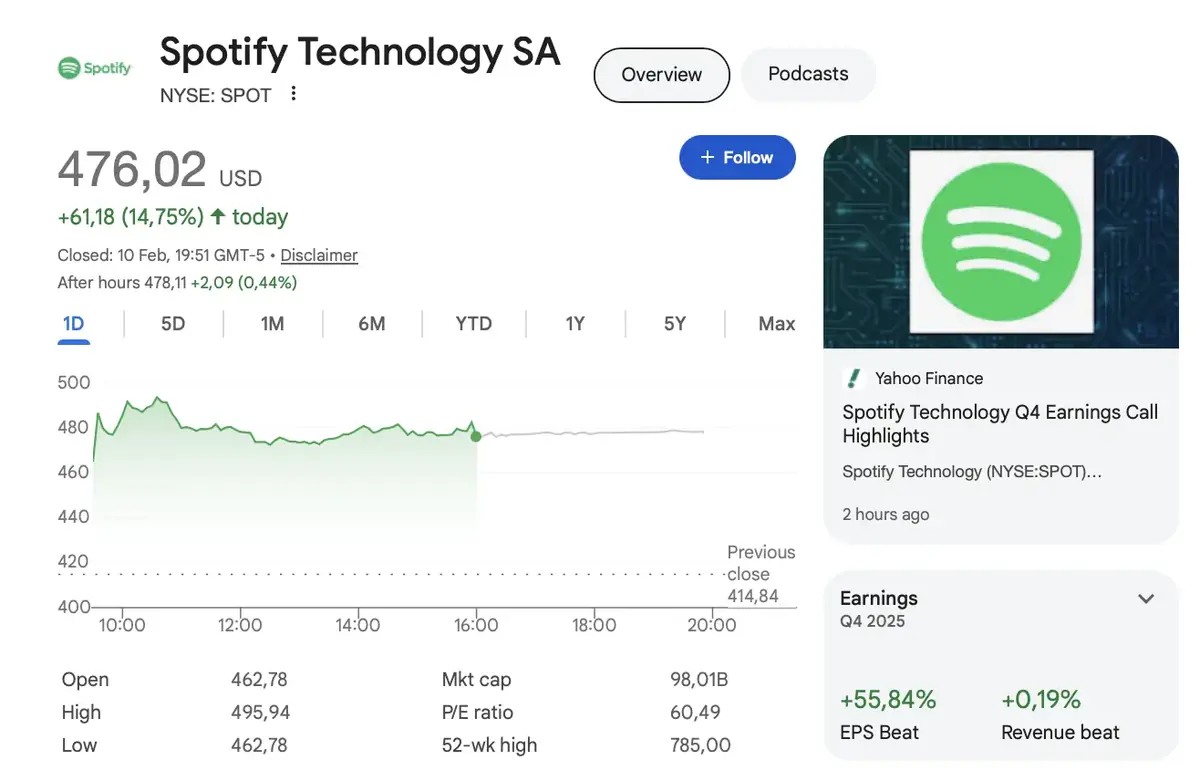
Task: Toggle the chart to YTD view
Action: pyautogui.click(x=473, y=323)
